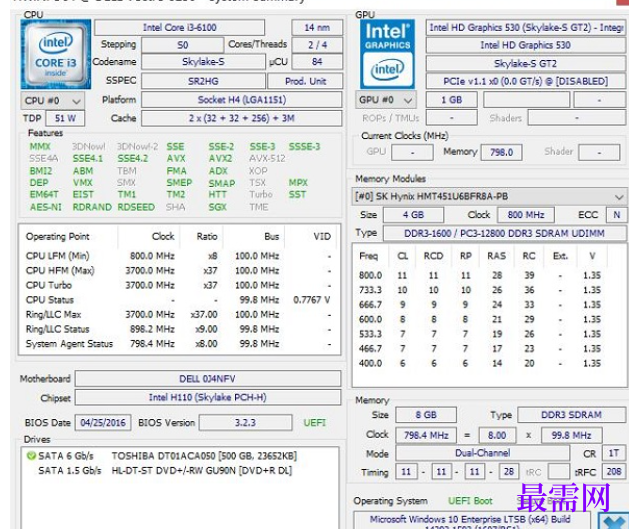Open the CPU #0 selector dropdown

click(x=53, y=101)
